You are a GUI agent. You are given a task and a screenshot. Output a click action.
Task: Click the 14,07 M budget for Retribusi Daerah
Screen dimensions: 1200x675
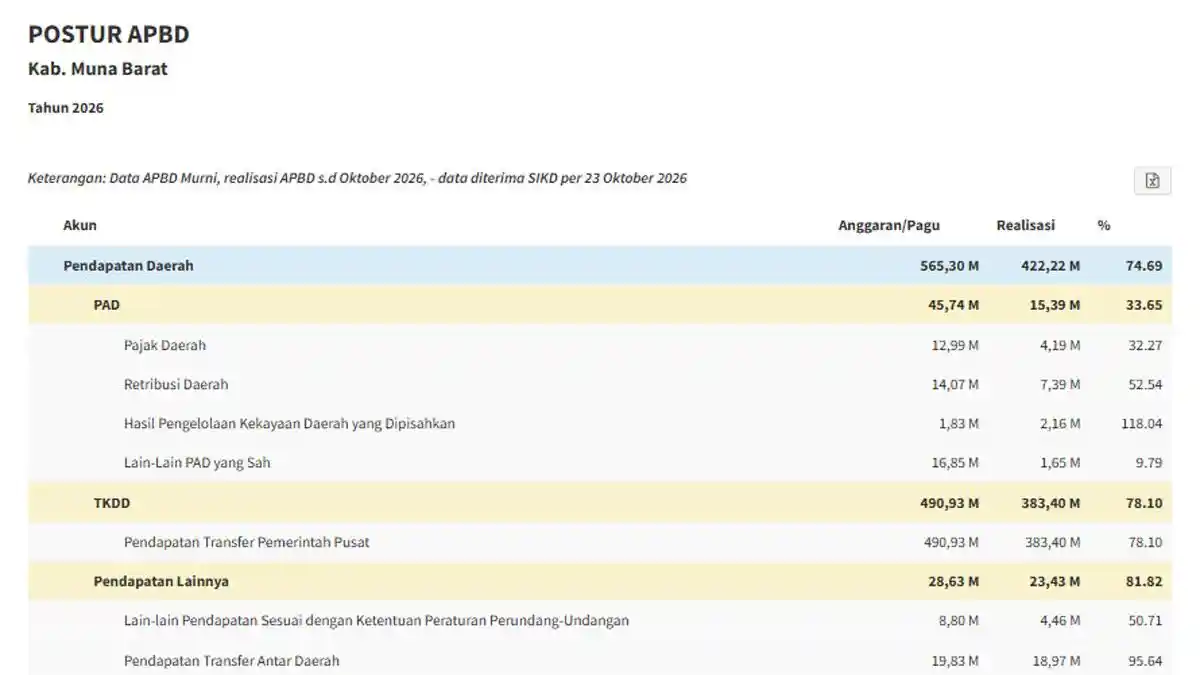coord(954,384)
